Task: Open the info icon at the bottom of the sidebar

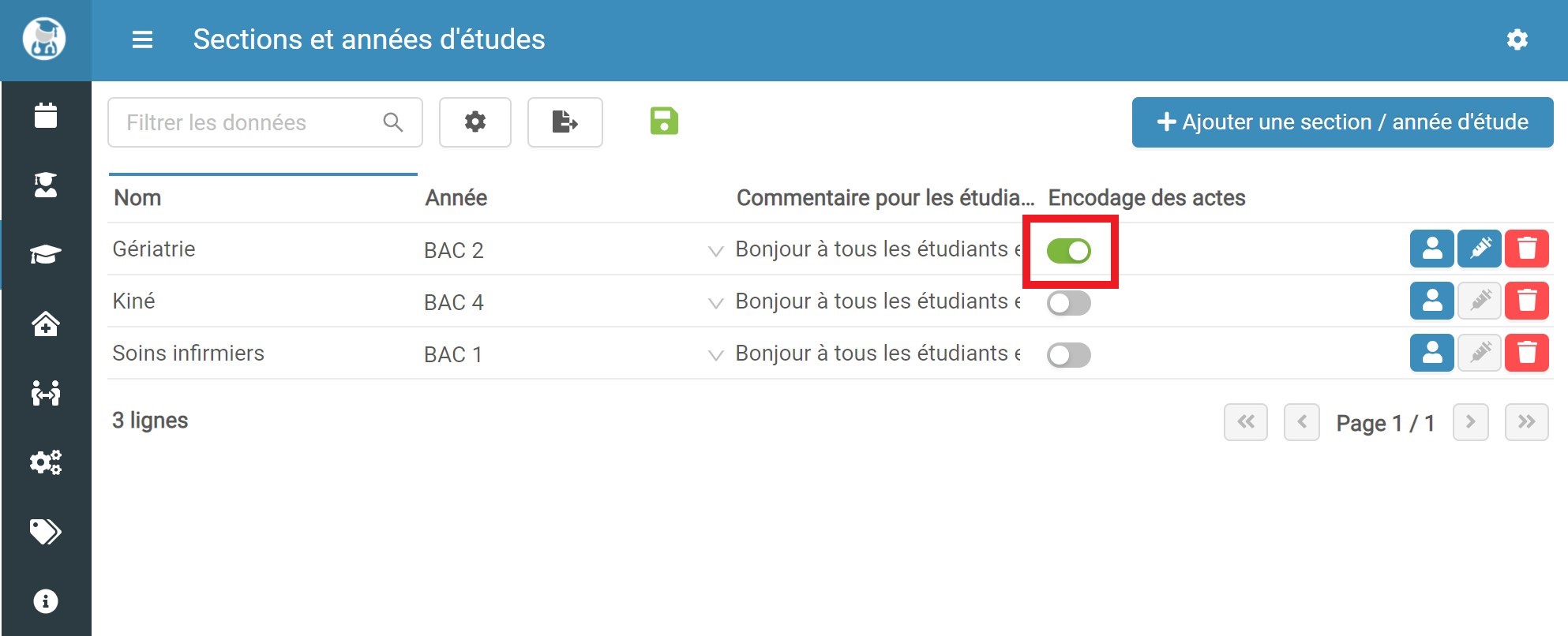Action: tap(46, 601)
